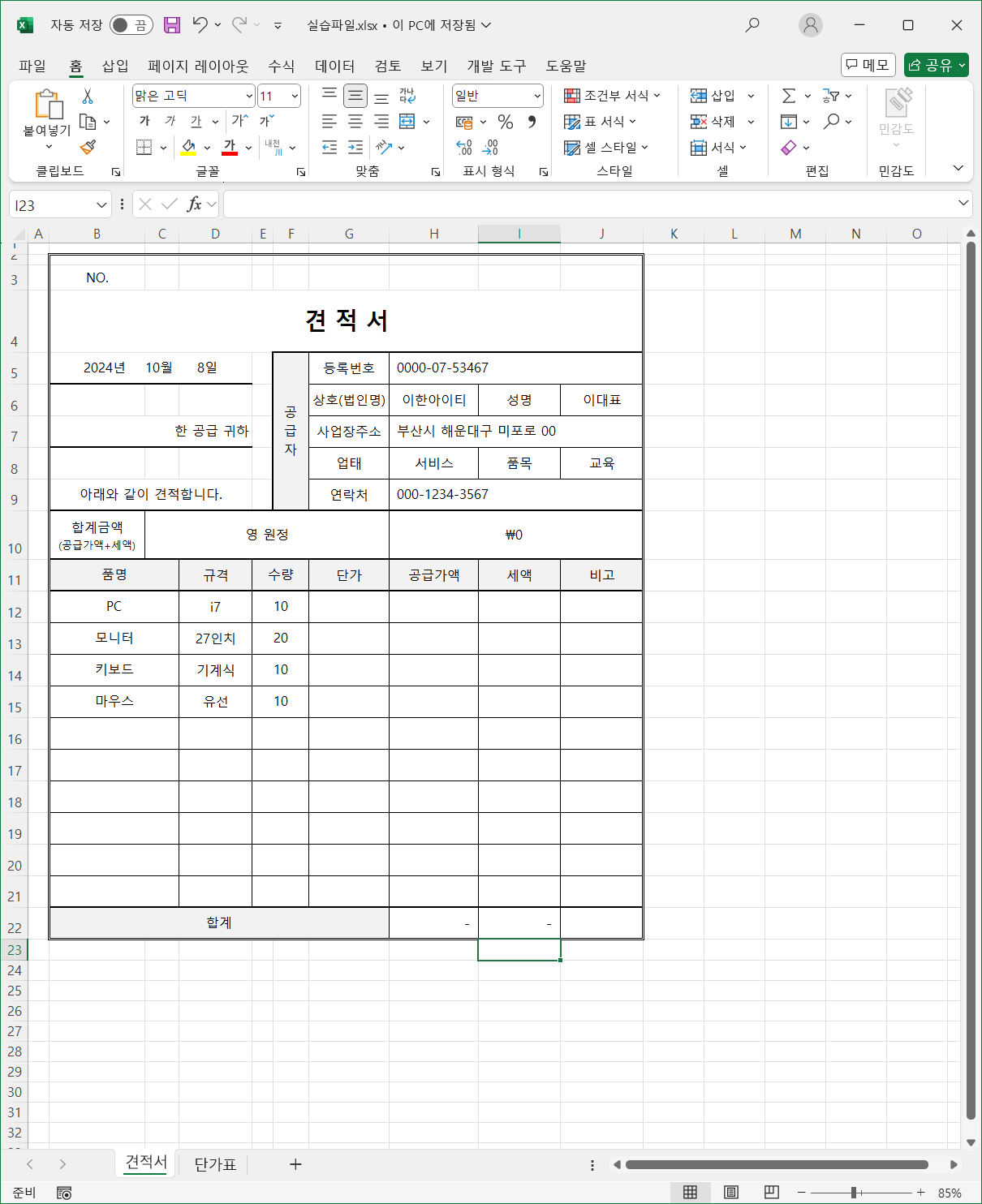Decrease font size with smaller 가 icon

[266, 121]
